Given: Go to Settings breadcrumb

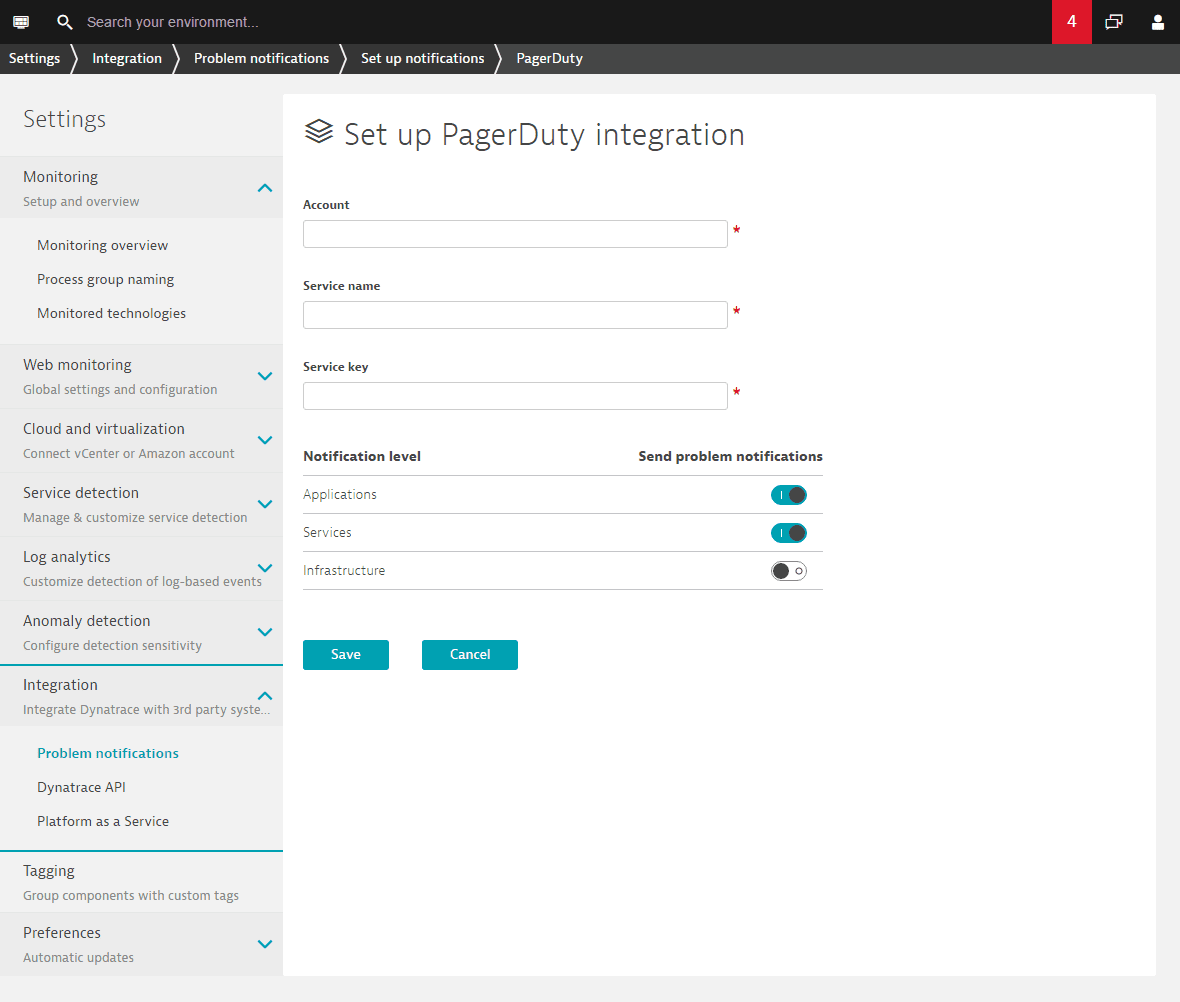Looking at the screenshot, I should pos(35,58).
